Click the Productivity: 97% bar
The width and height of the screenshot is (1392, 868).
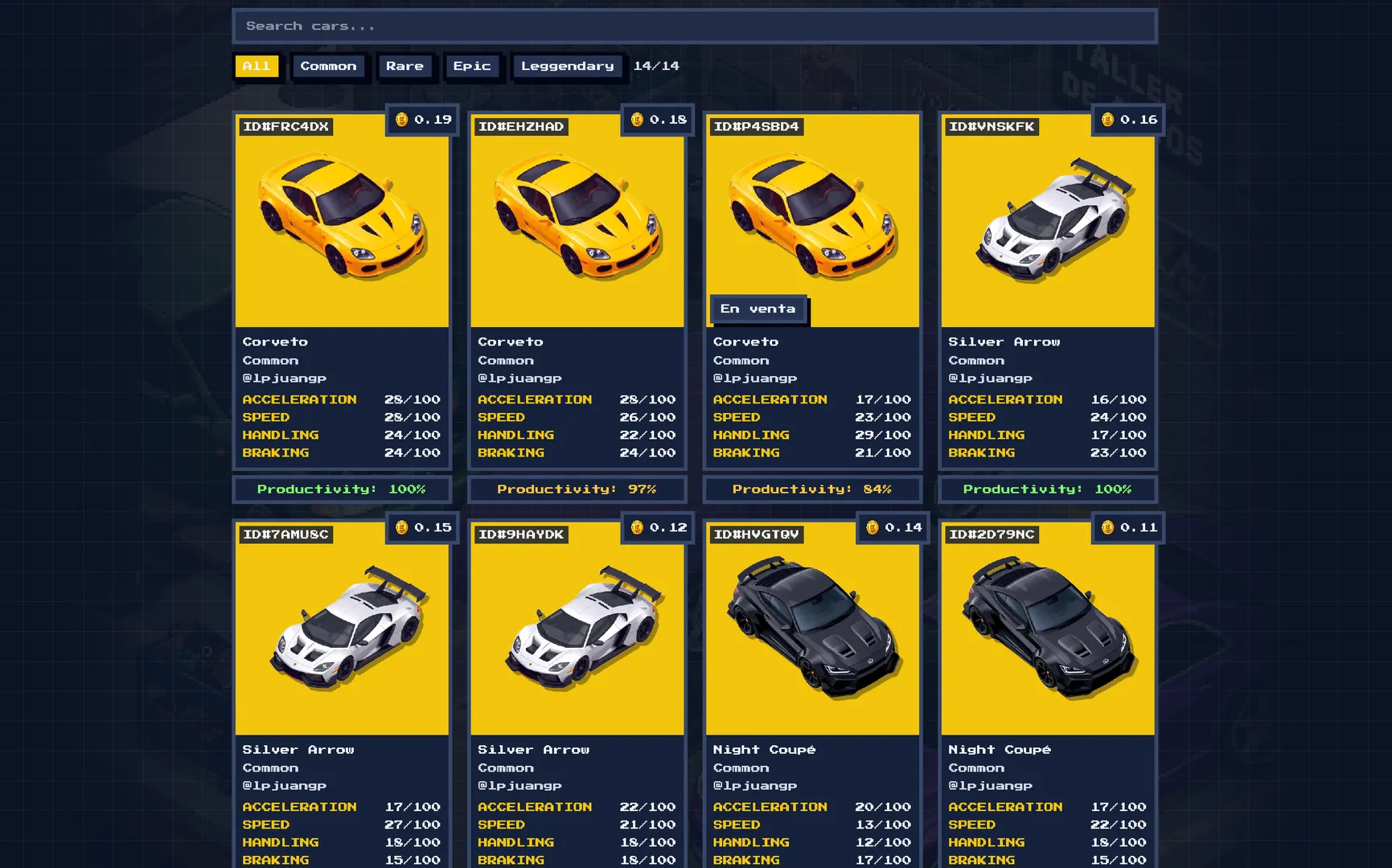577,489
